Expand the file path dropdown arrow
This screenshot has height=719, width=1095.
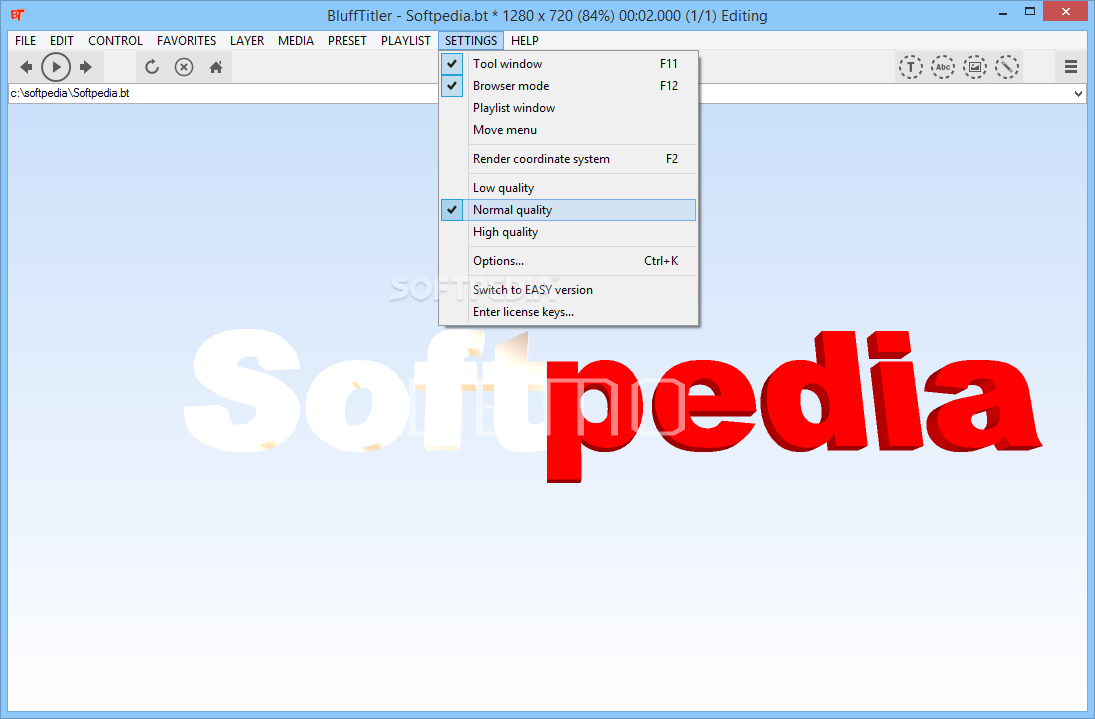[x=1078, y=94]
